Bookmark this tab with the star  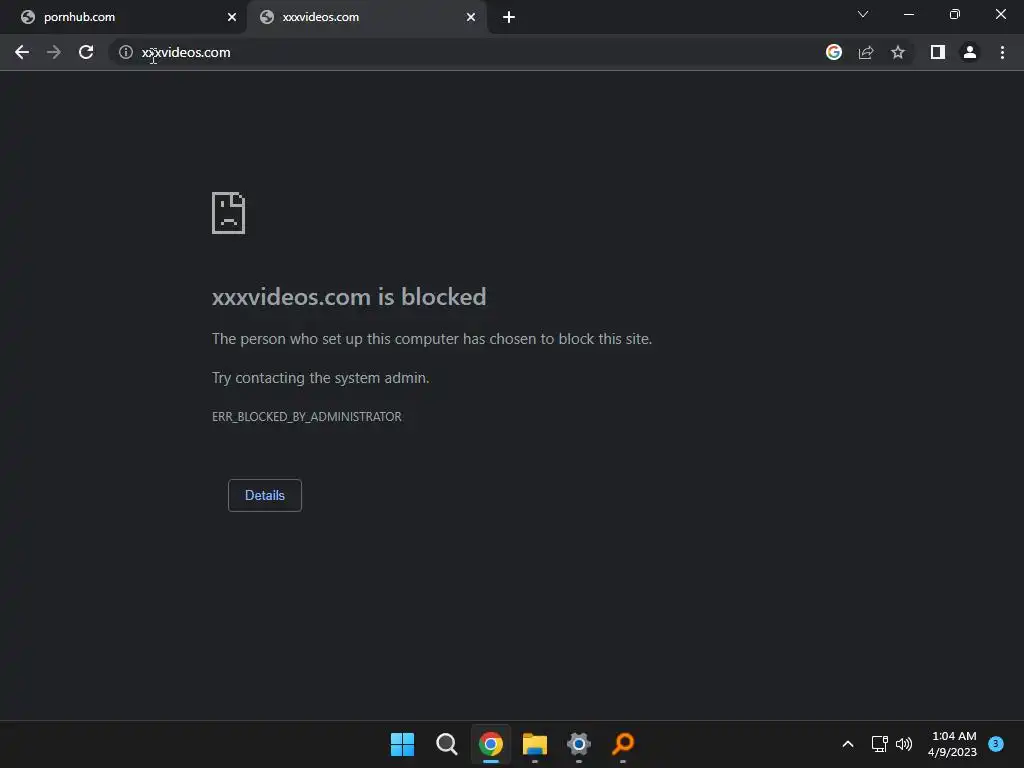point(898,52)
